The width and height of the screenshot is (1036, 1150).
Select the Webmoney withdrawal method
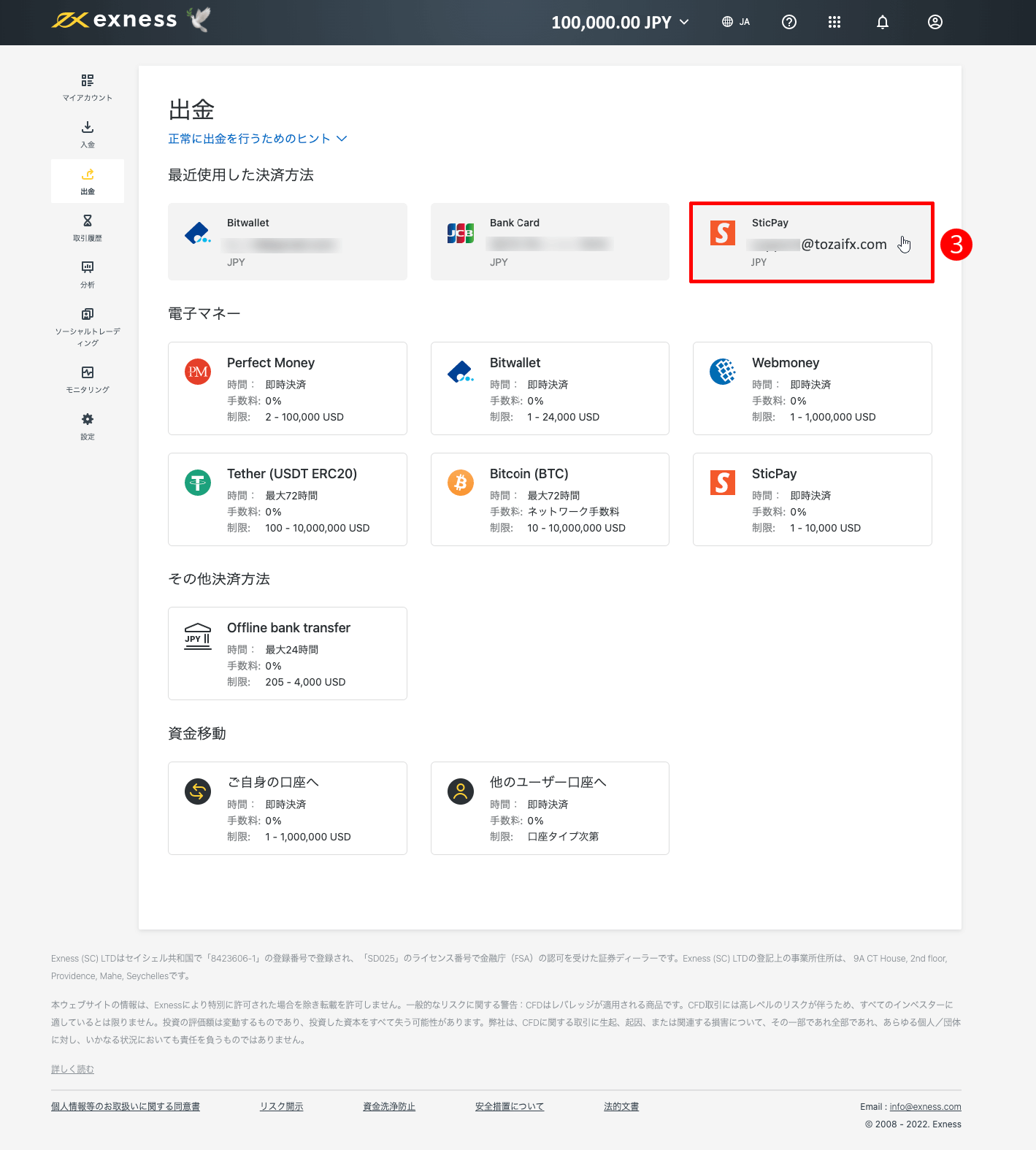click(x=813, y=388)
